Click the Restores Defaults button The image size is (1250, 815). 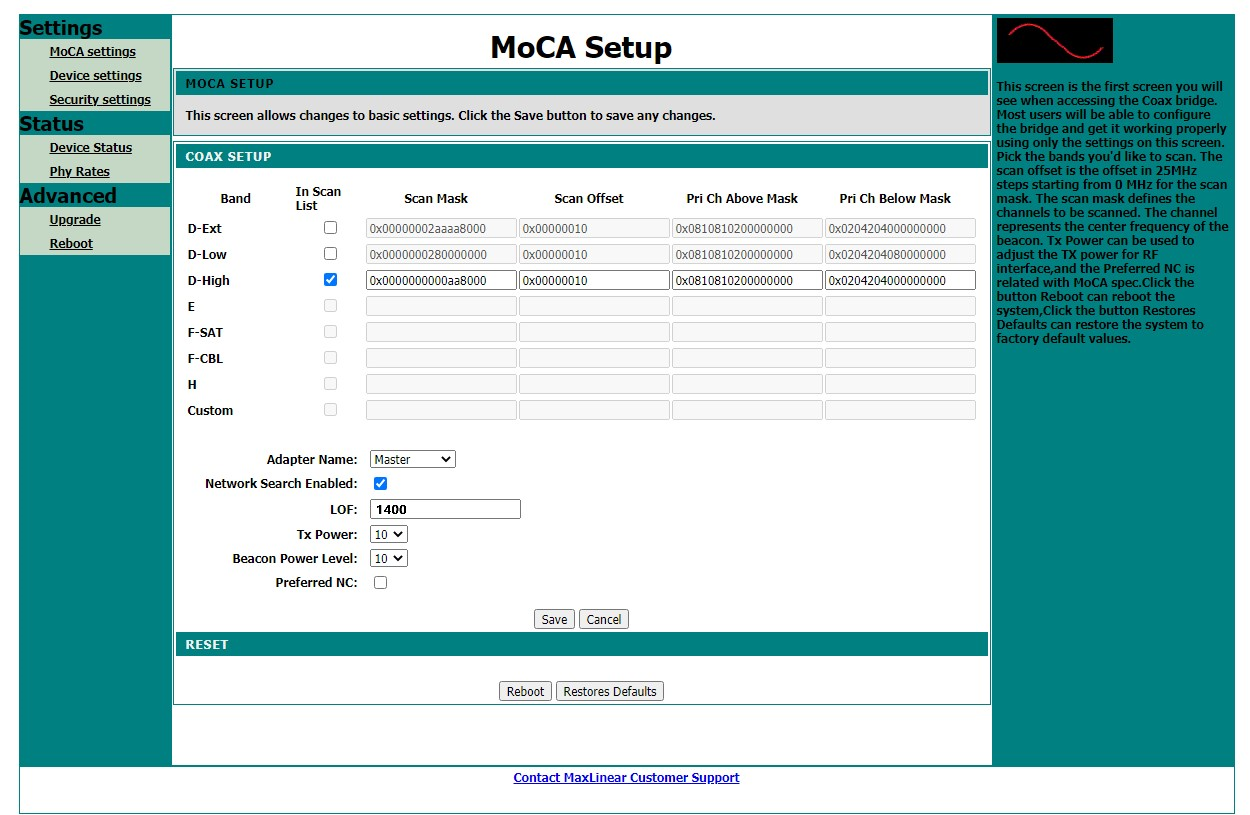pyautogui.click(x=609, y=690)
